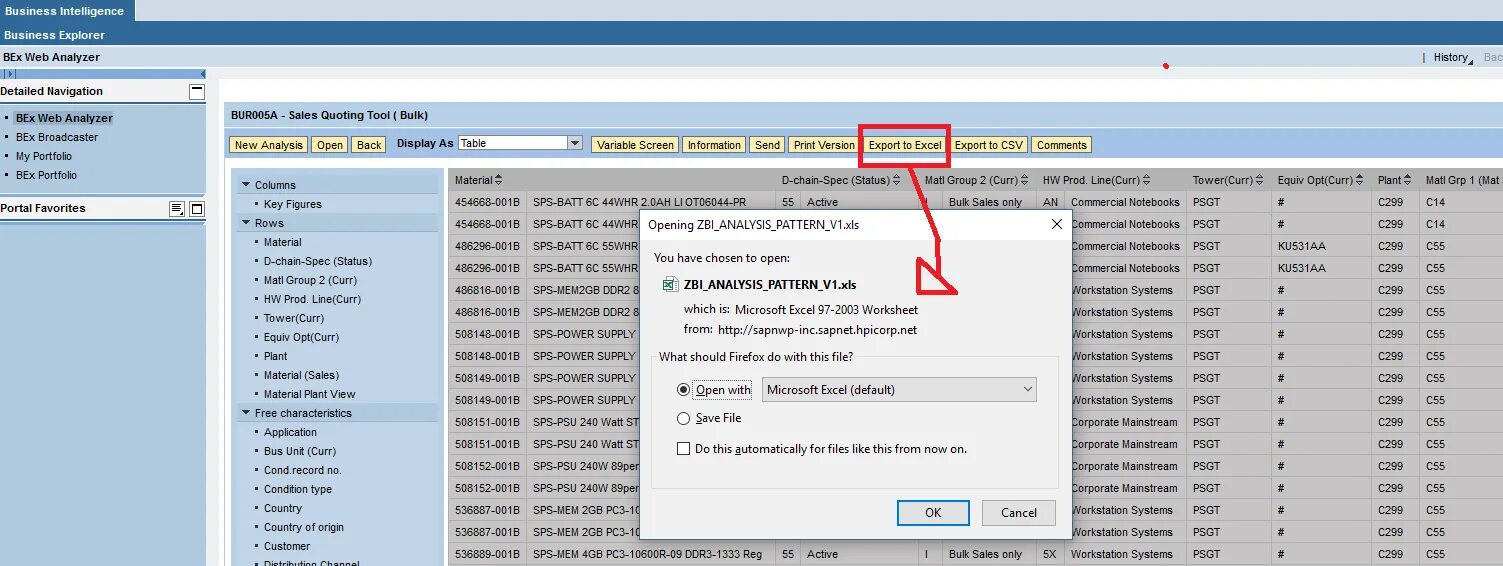This screenshot has height=566, width=1503.
Task: Sort by Plant column
Action: point(1410,180)
